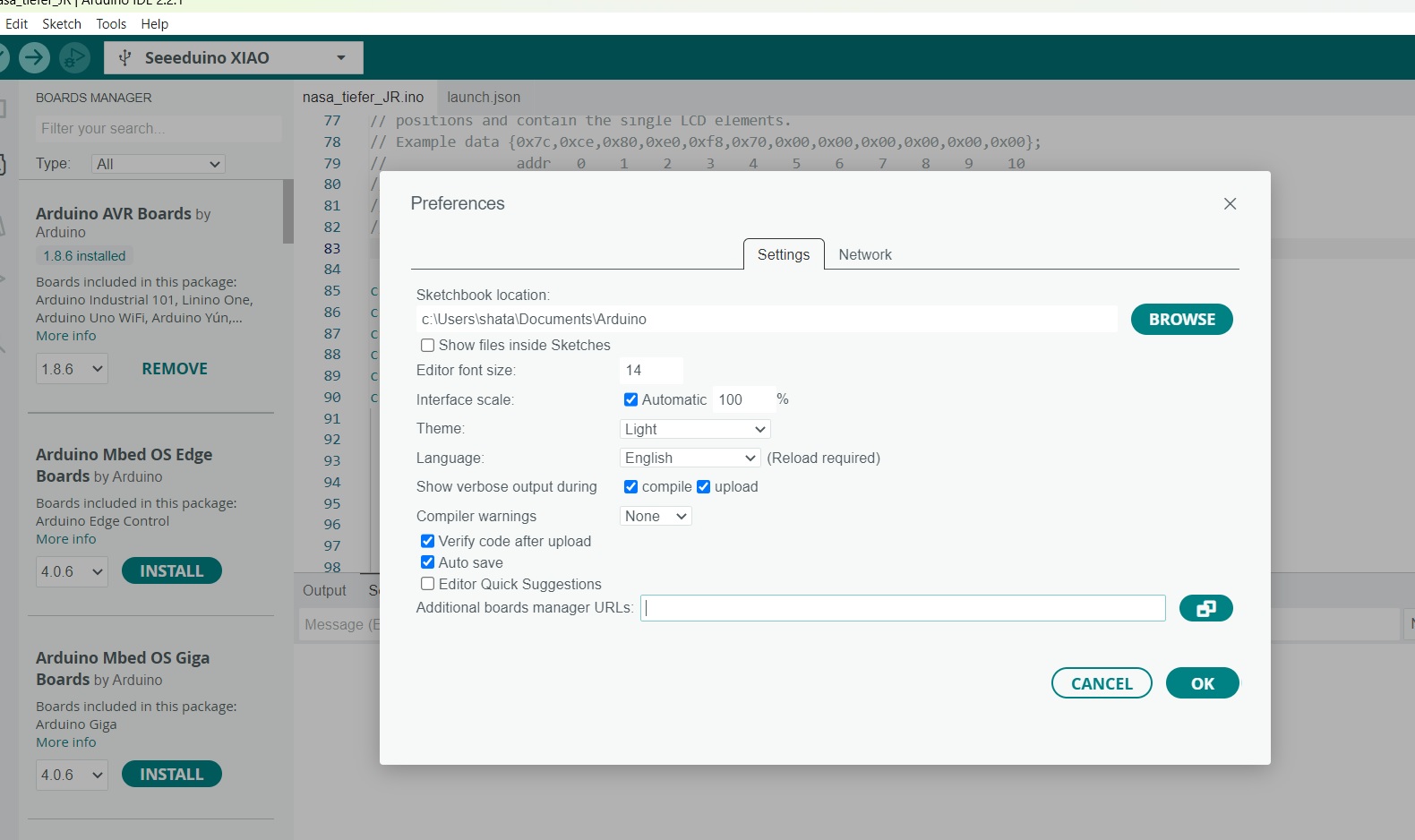The width and height of the screenshot is (1415, 840).
Task: Click the Boards Manager list scrollbar
Action: [x=288, y=211]
